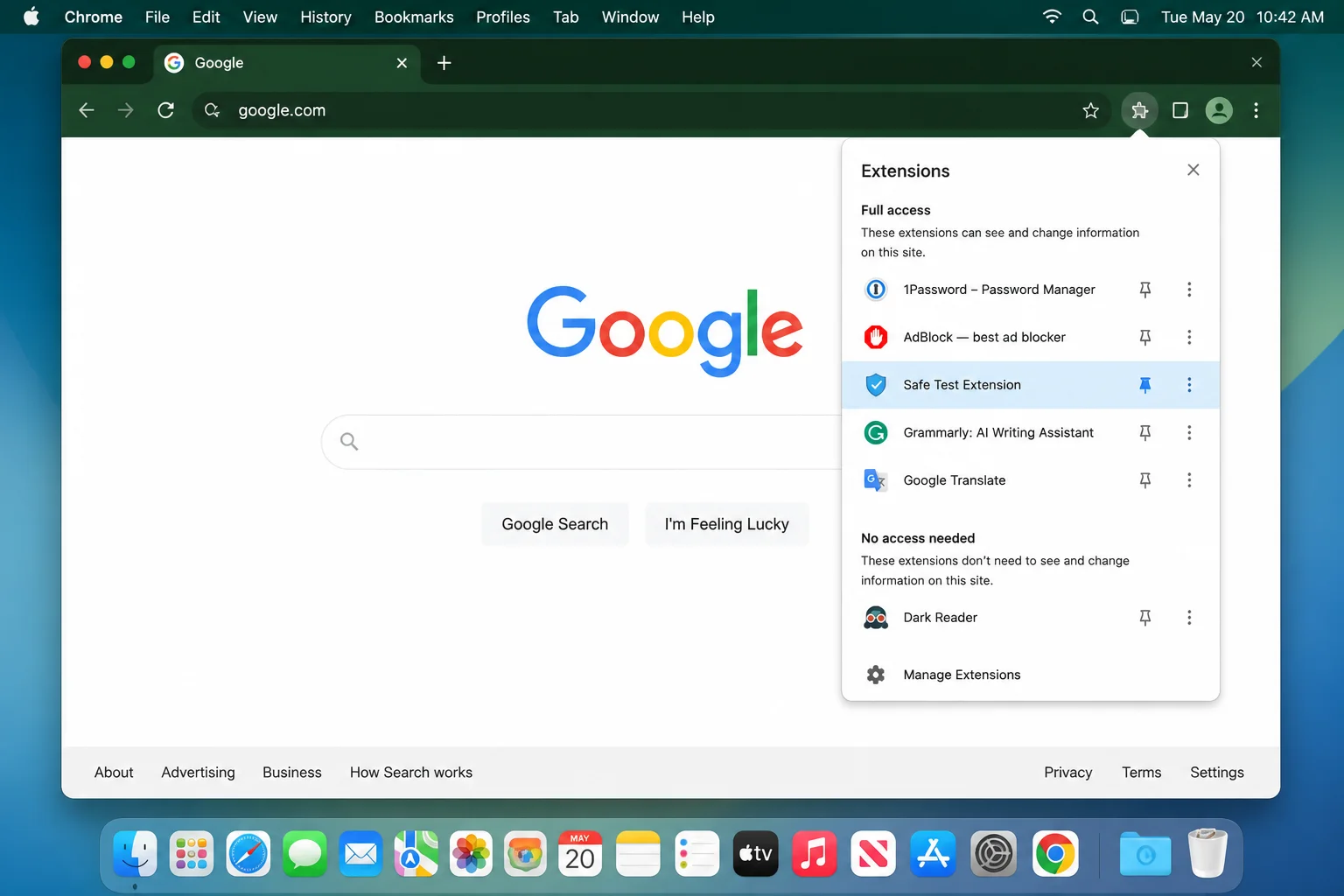Bookmark this page with star icon
The width and height of the screenshot is (1344, 896).
pyautogui.click(x=1090, y=110)
